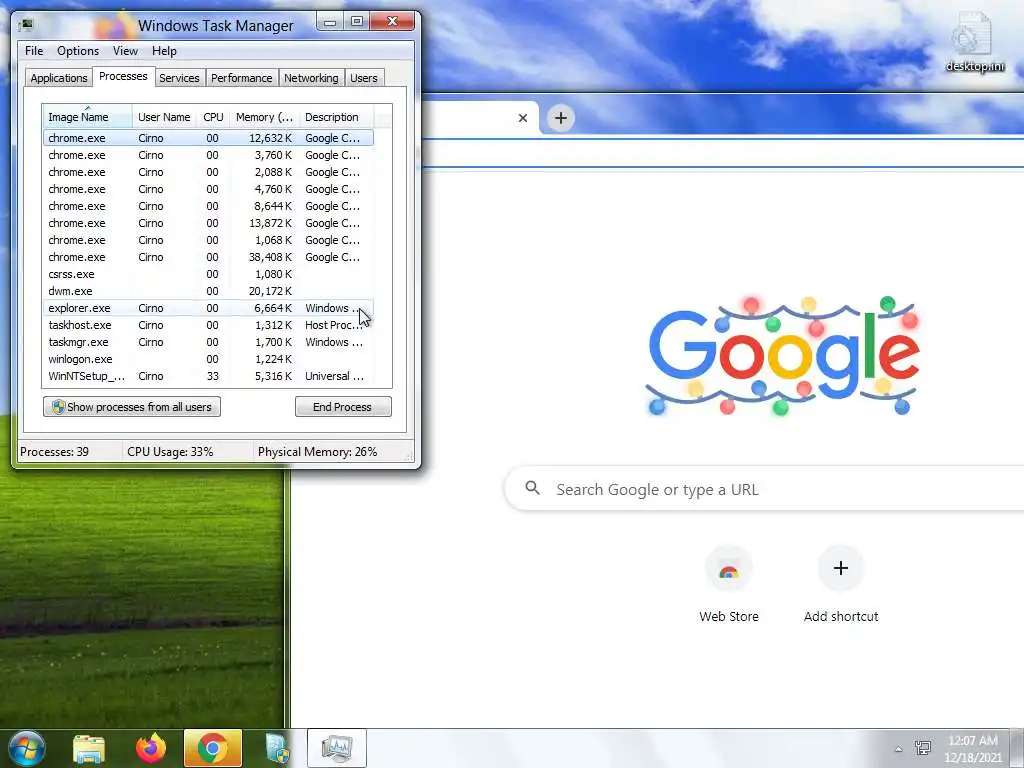1024x768 pixels.
Task: Switch to the Services tab
Action: [180, 78]
